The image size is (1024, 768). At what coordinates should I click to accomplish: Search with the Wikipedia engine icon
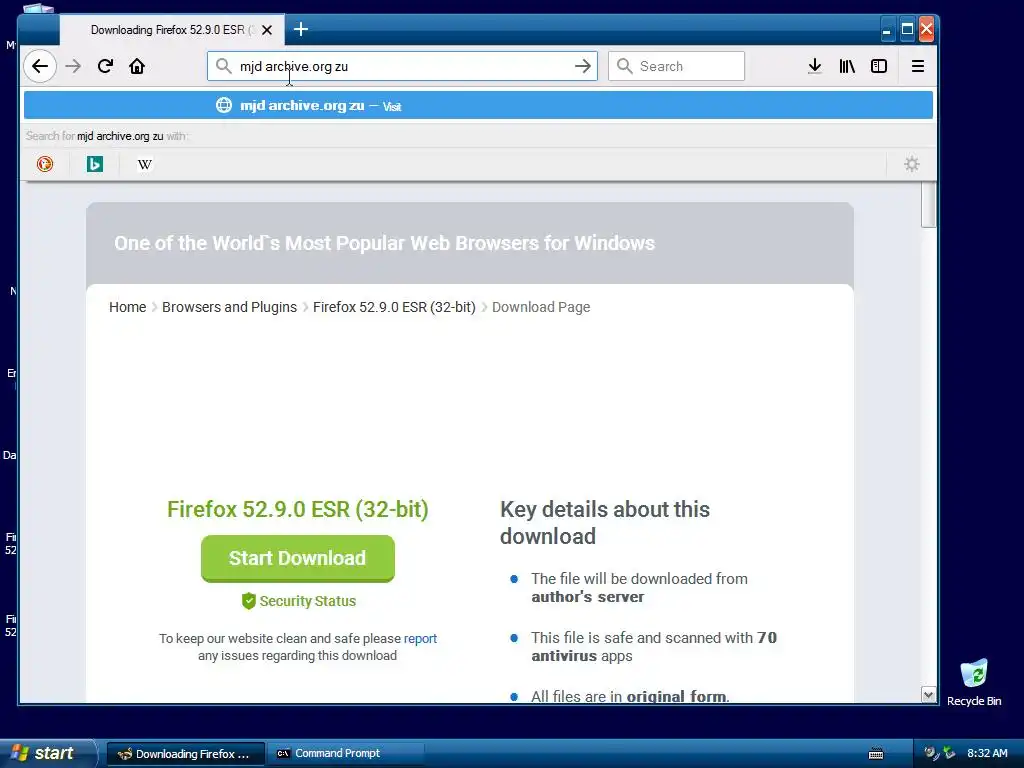tap(144, 164)
